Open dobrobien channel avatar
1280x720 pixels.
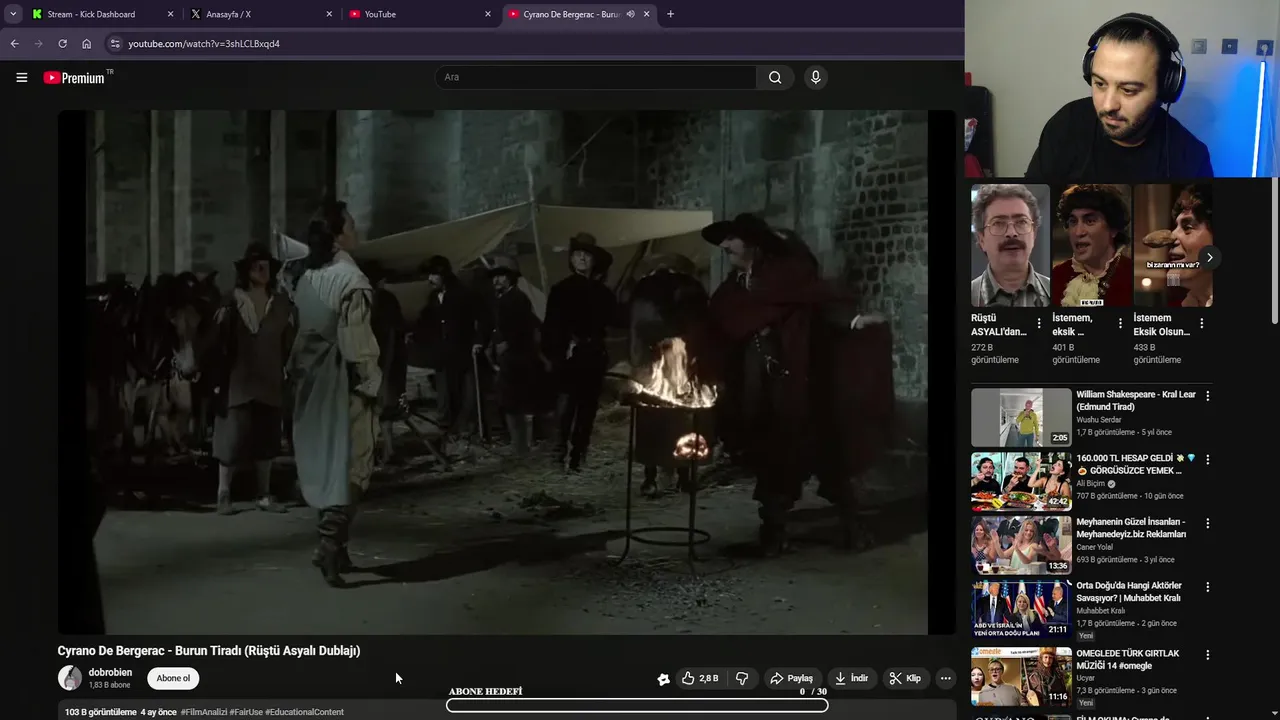(x=70, y=678)
